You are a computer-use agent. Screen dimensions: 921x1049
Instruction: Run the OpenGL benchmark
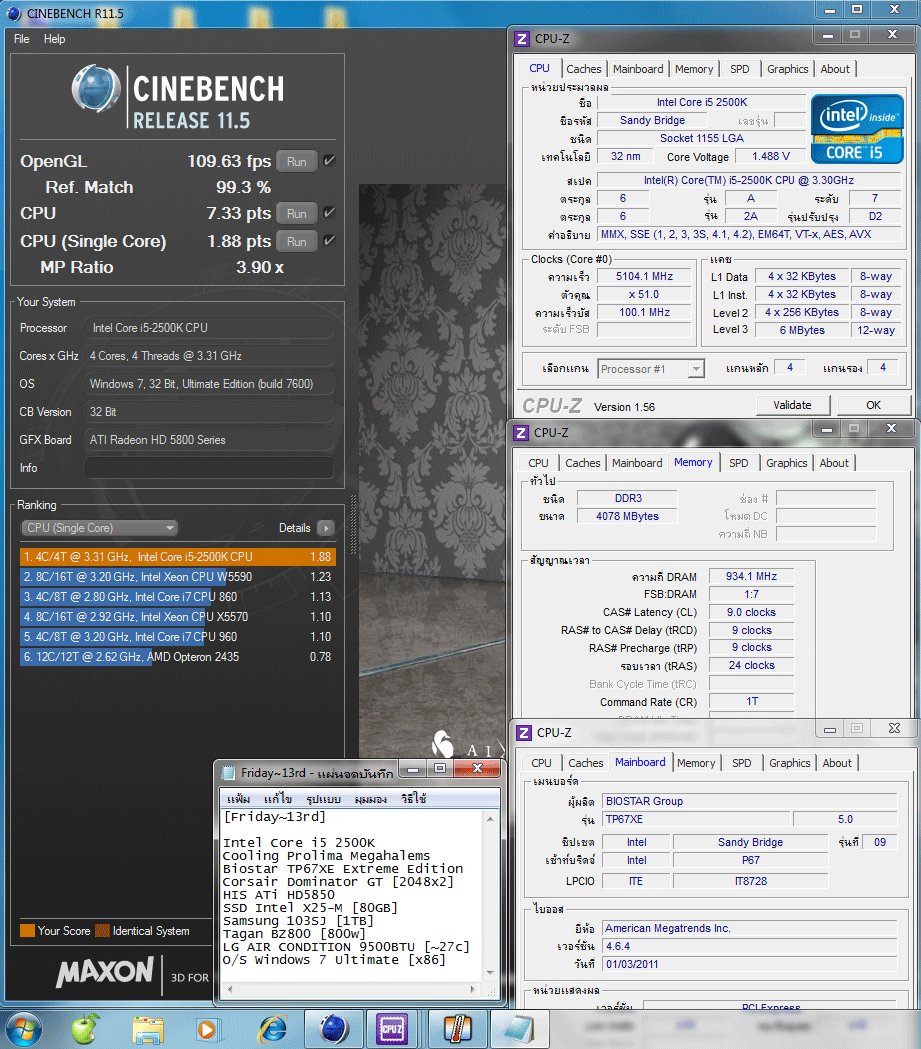tap(296, 161)
